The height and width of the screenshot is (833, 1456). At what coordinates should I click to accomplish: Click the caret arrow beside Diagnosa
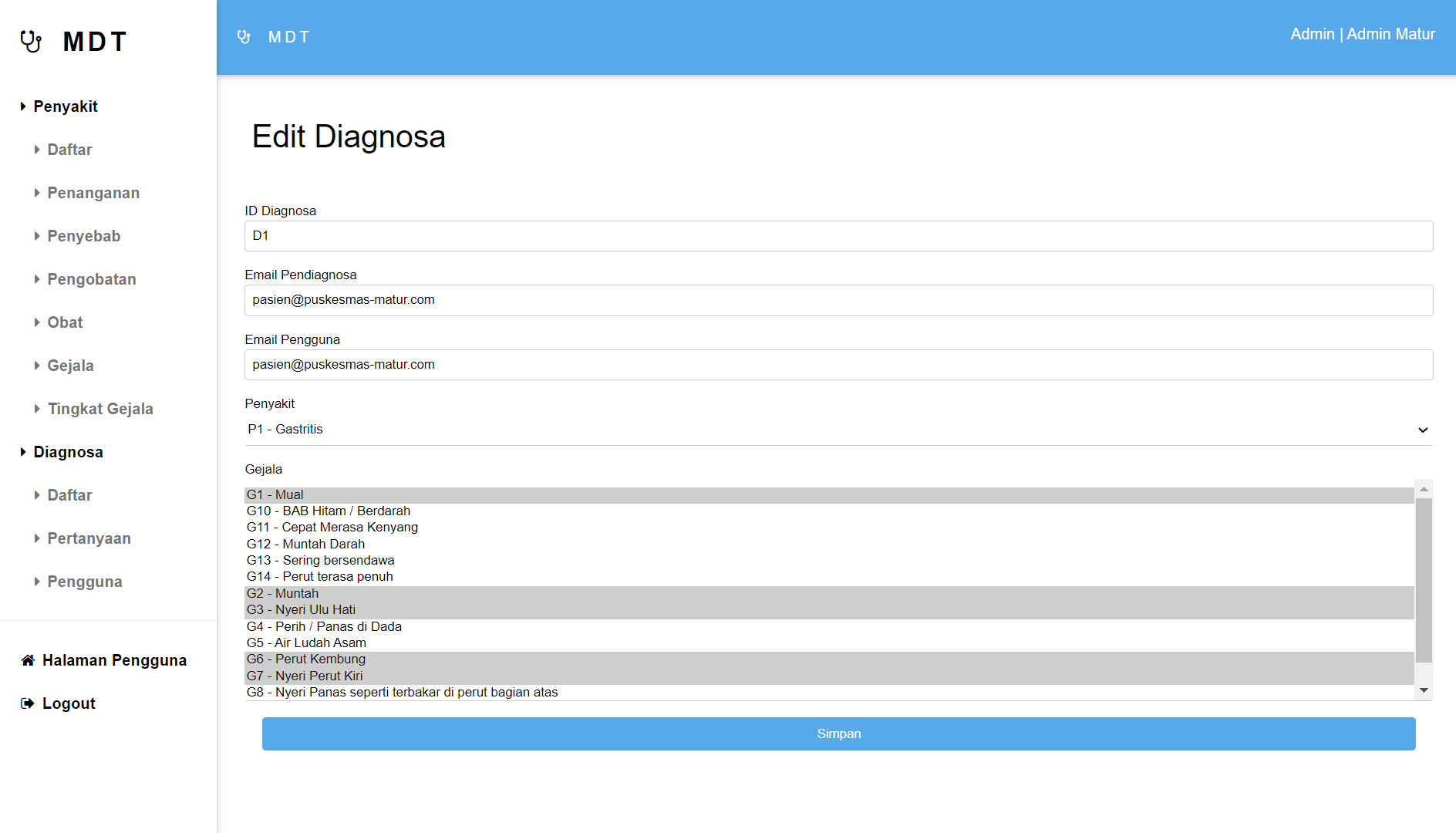pos(23,452)
